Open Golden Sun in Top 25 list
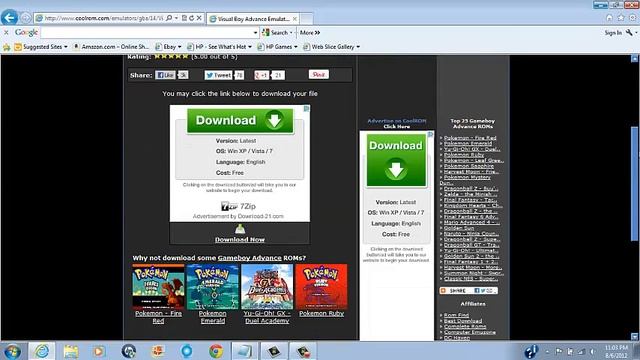The image size is (640, 360). click(x=459, y=228)
